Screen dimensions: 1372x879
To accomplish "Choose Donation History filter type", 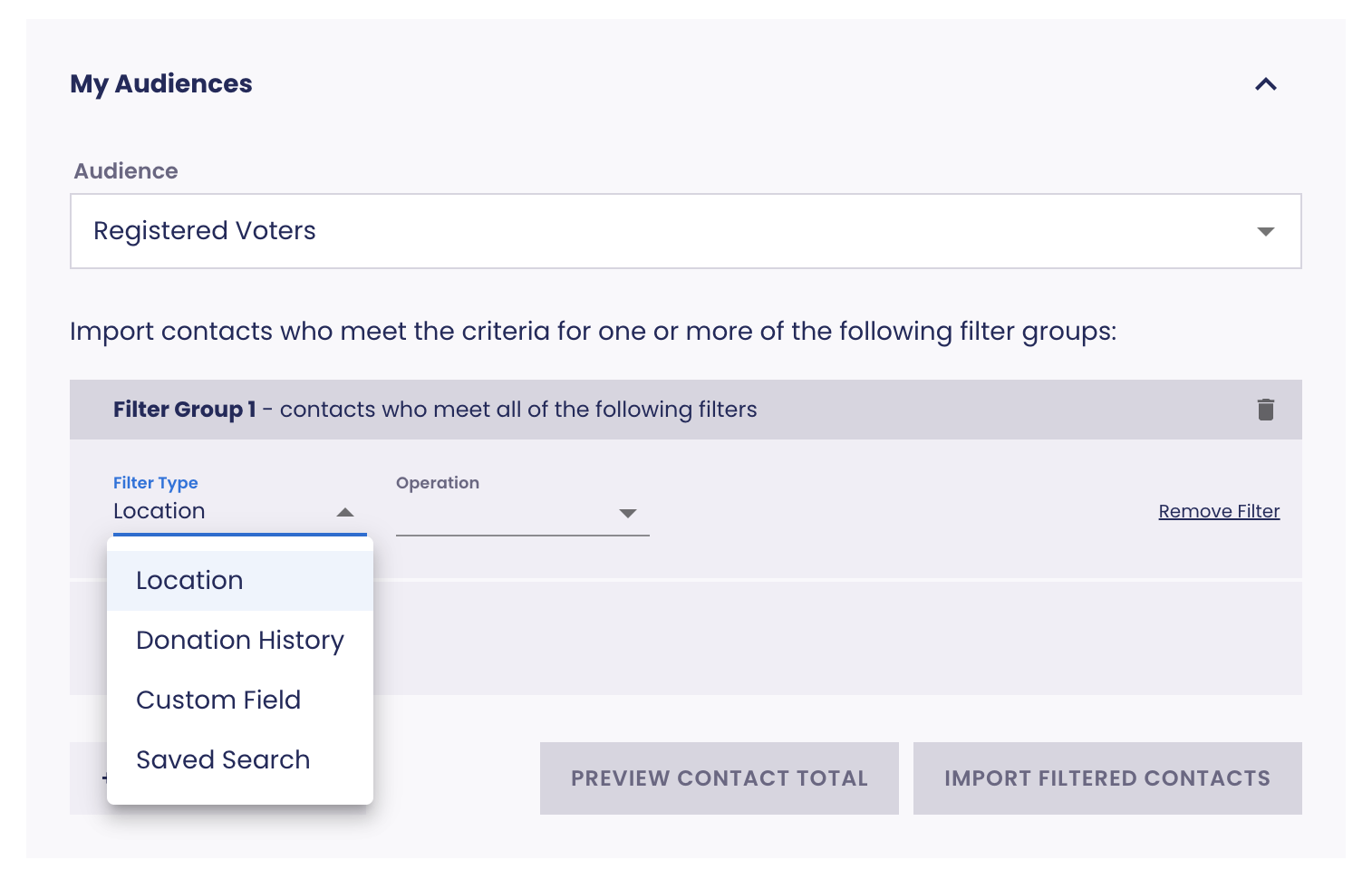I will 240,641.
